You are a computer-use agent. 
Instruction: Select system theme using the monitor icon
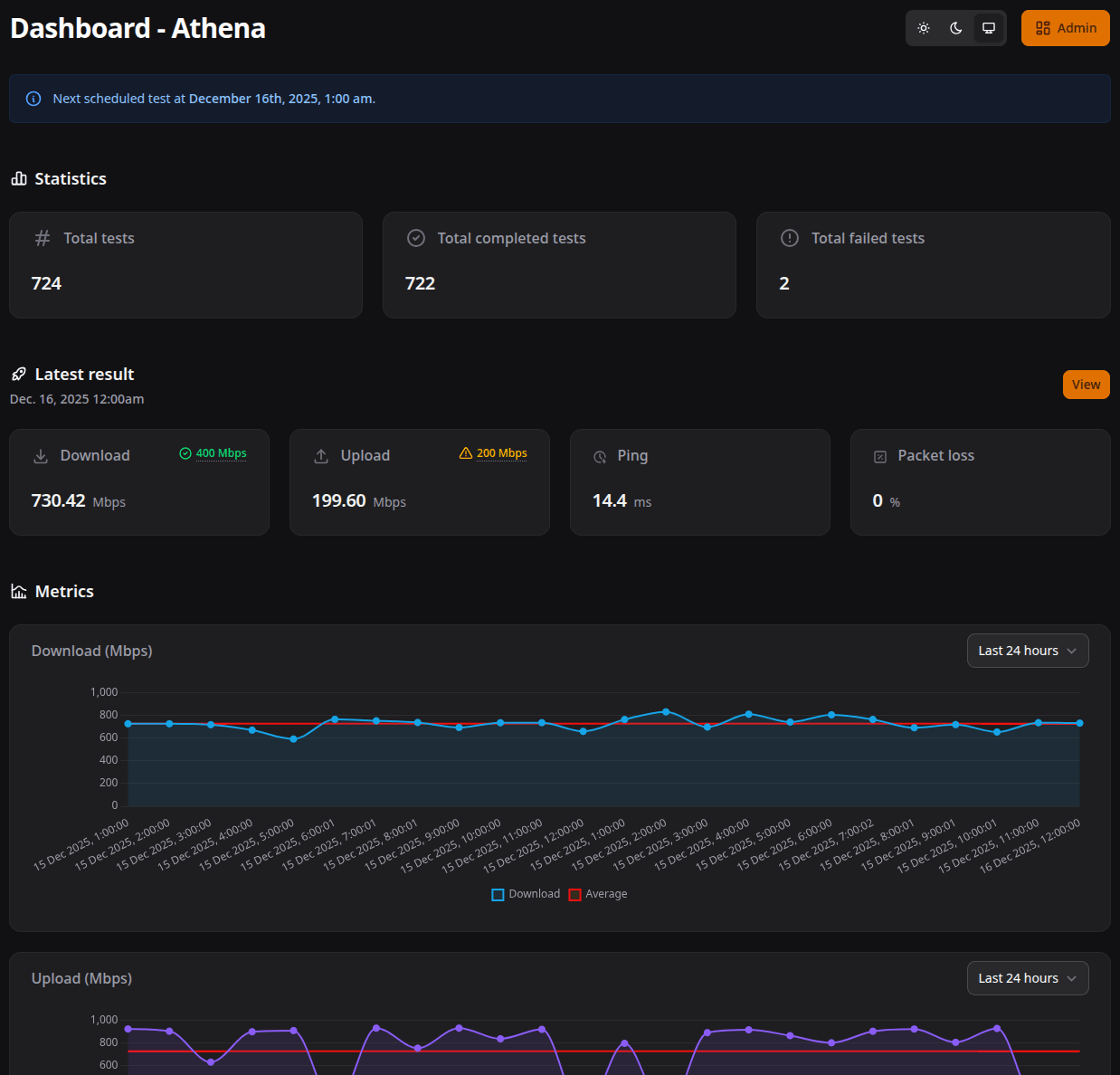click(x=988, y=28)
